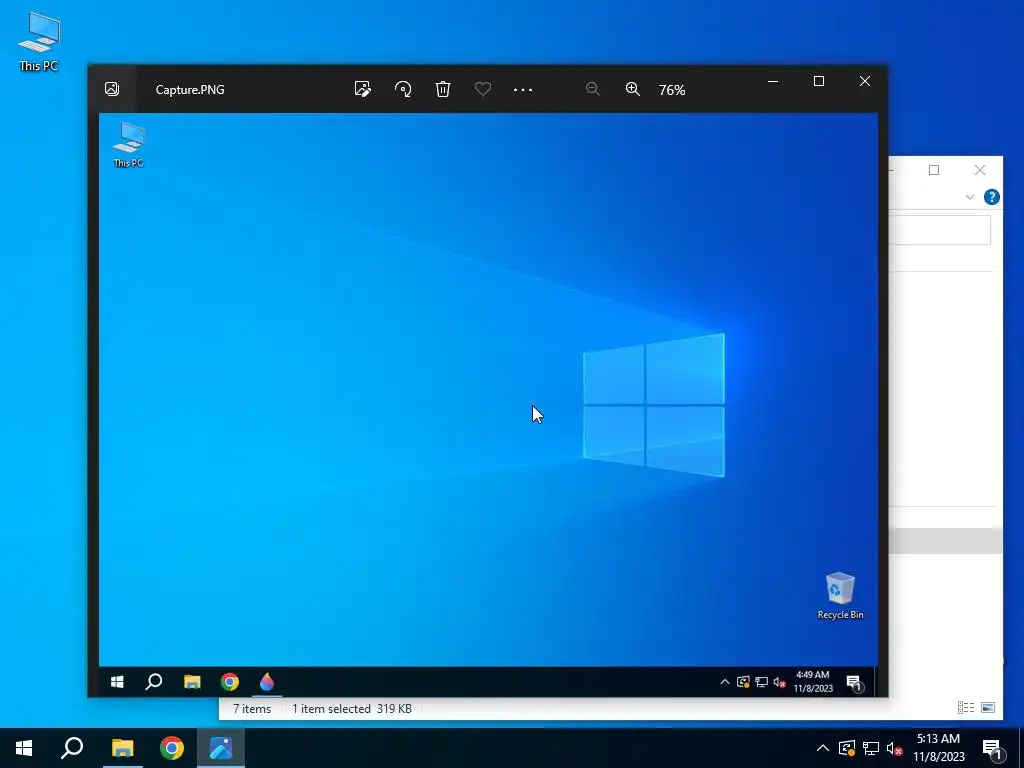This screenshot has height=768, width=1024.
Task: Open taskbar Search
Action: (72, 748)
